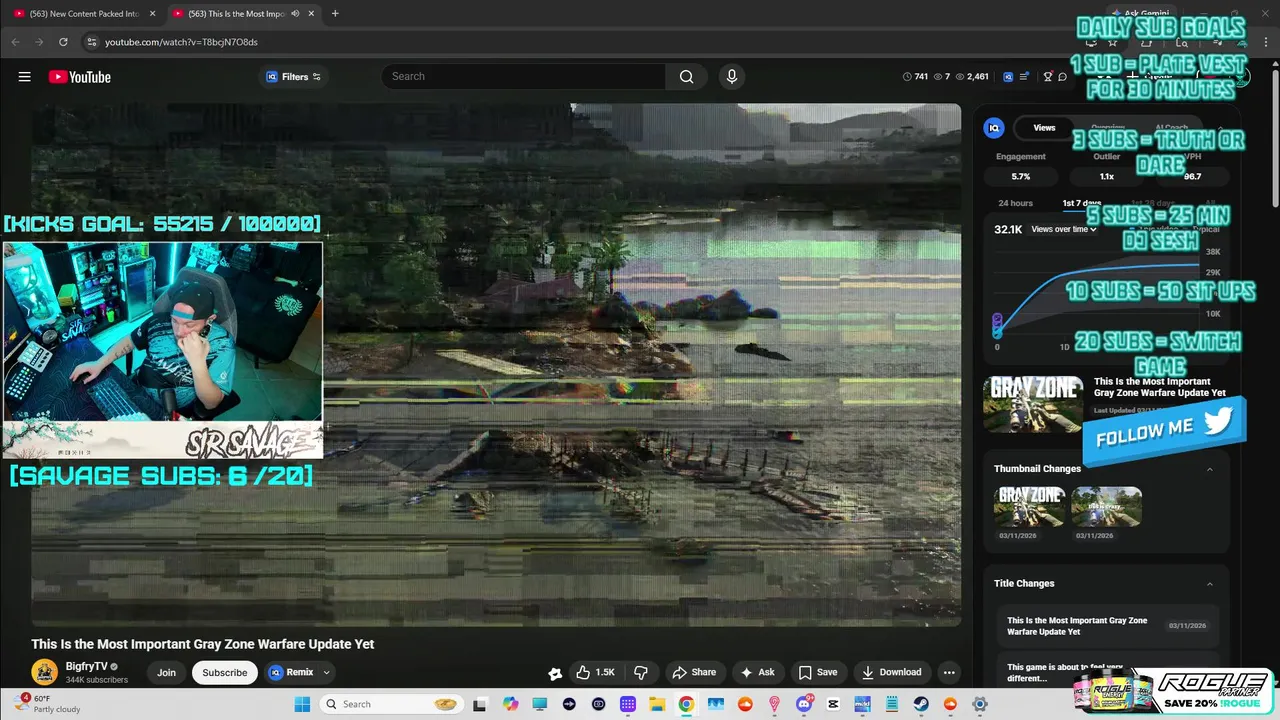Close the first browser tab
Image resolution: width=1280 pixels, height=720 pixels.
click(152, 14)
